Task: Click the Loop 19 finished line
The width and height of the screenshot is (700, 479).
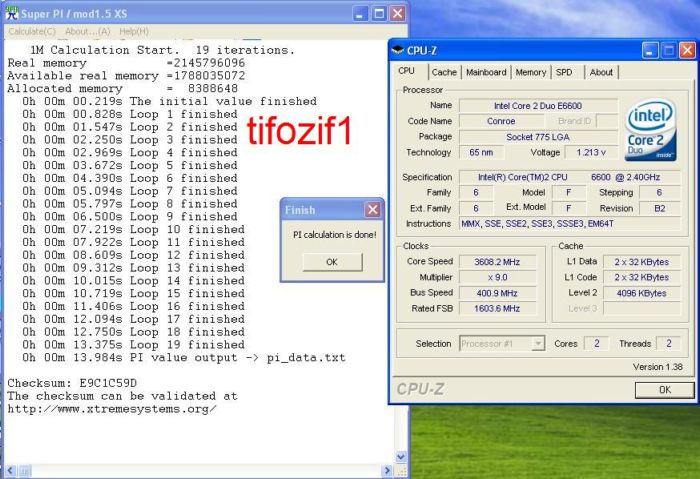Action: pyautogui.click(x=133, y=345)
